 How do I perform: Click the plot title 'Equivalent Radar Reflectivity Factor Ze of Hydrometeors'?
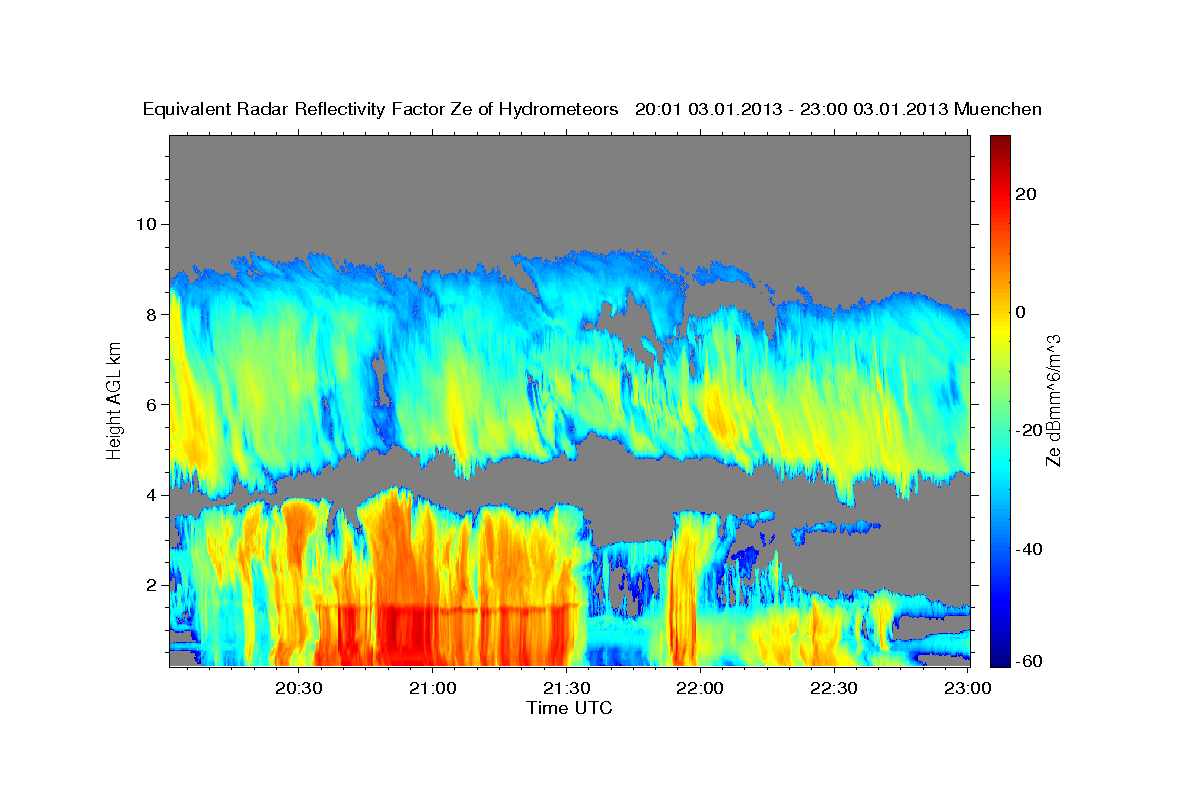point(381,109)
